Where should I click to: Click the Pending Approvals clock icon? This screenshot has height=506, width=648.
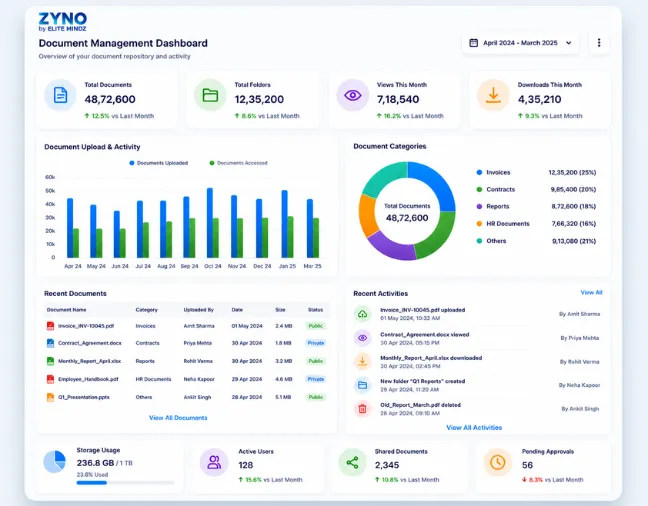[498, 462]
